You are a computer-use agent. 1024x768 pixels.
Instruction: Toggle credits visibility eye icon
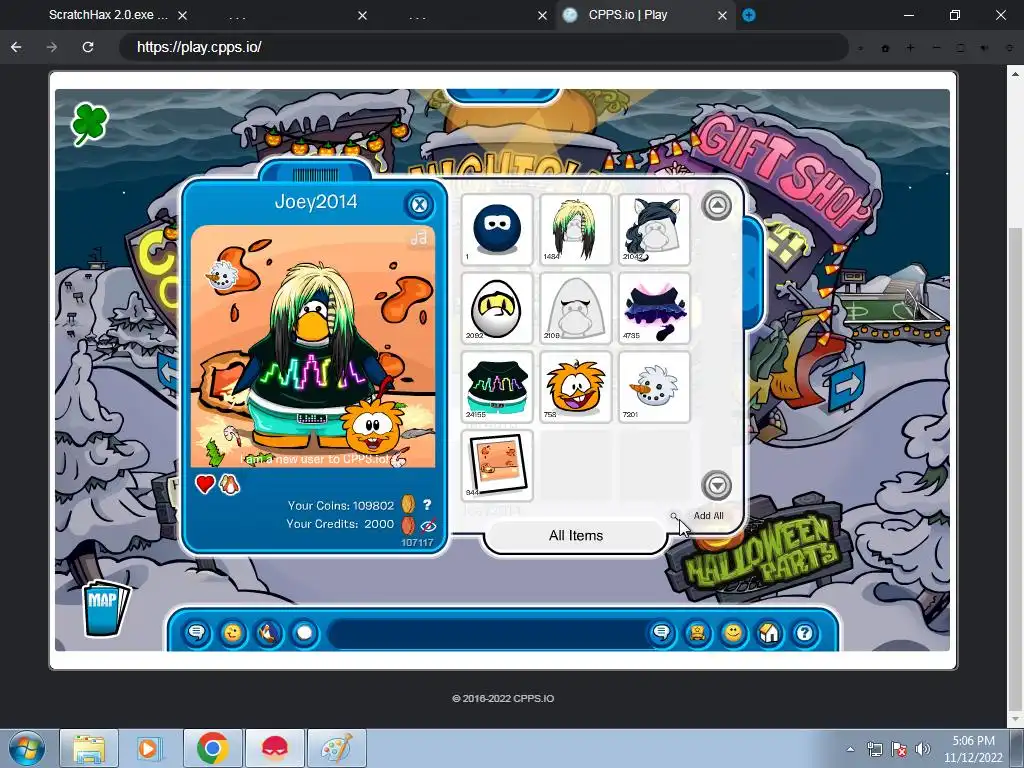click(x=428, y=525)
